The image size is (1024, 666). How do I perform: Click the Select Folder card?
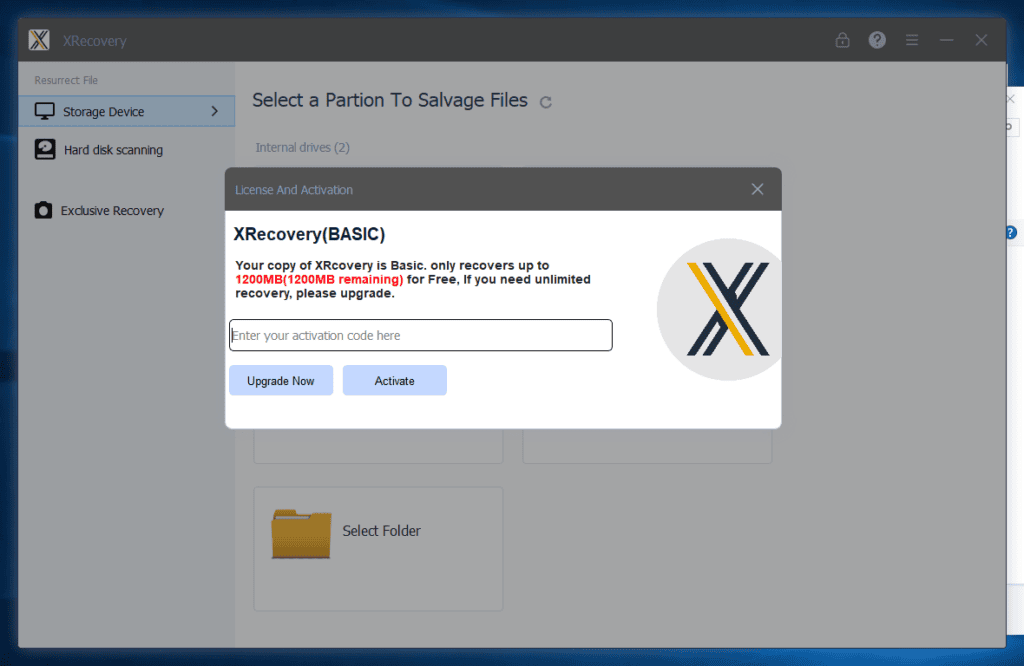[378, 548]
